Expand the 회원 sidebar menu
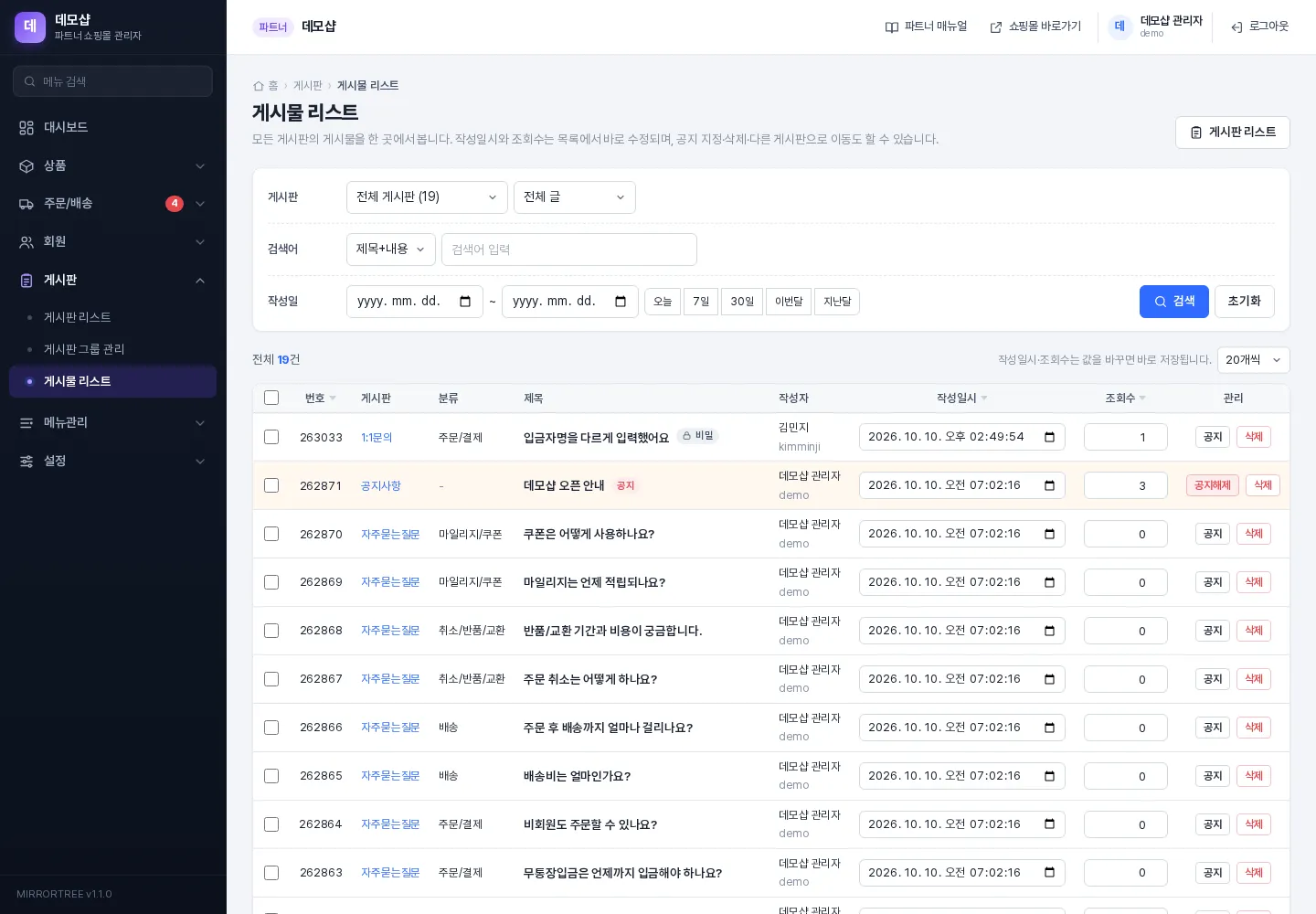This screenshot has width=1316, height=914. pyautogui.click(x=113, y=241)
